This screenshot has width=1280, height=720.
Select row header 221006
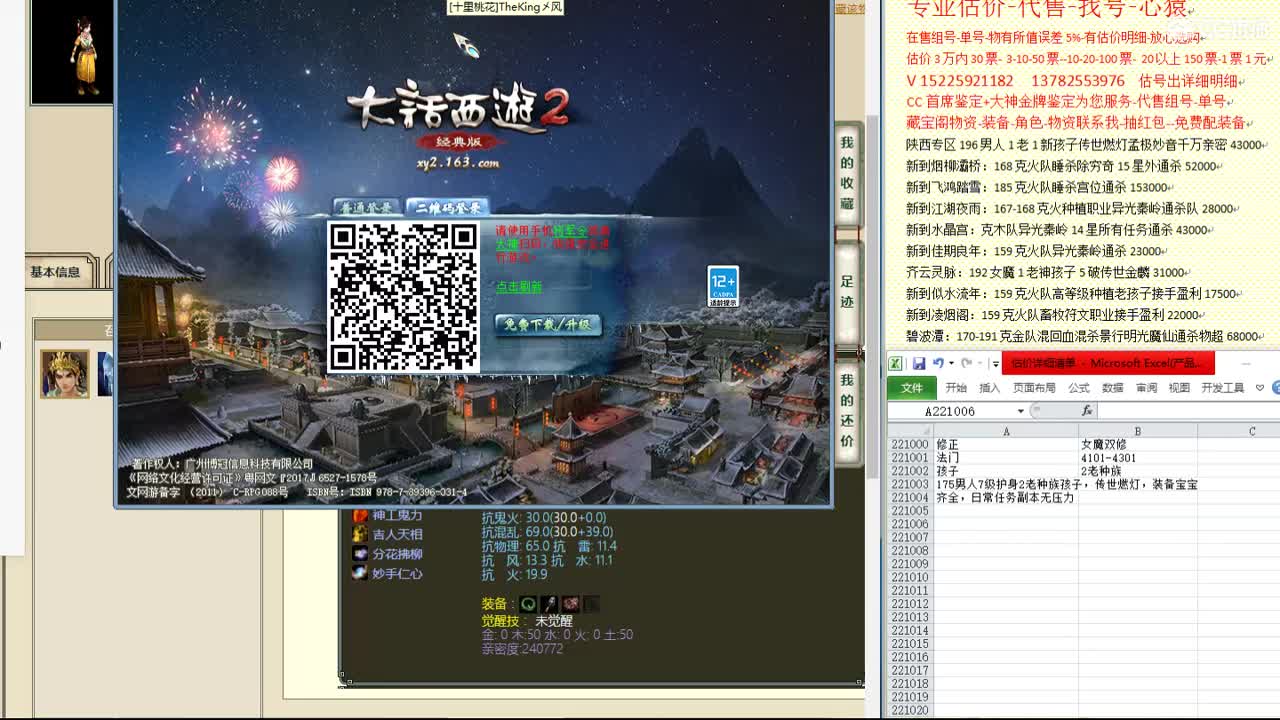910,524
